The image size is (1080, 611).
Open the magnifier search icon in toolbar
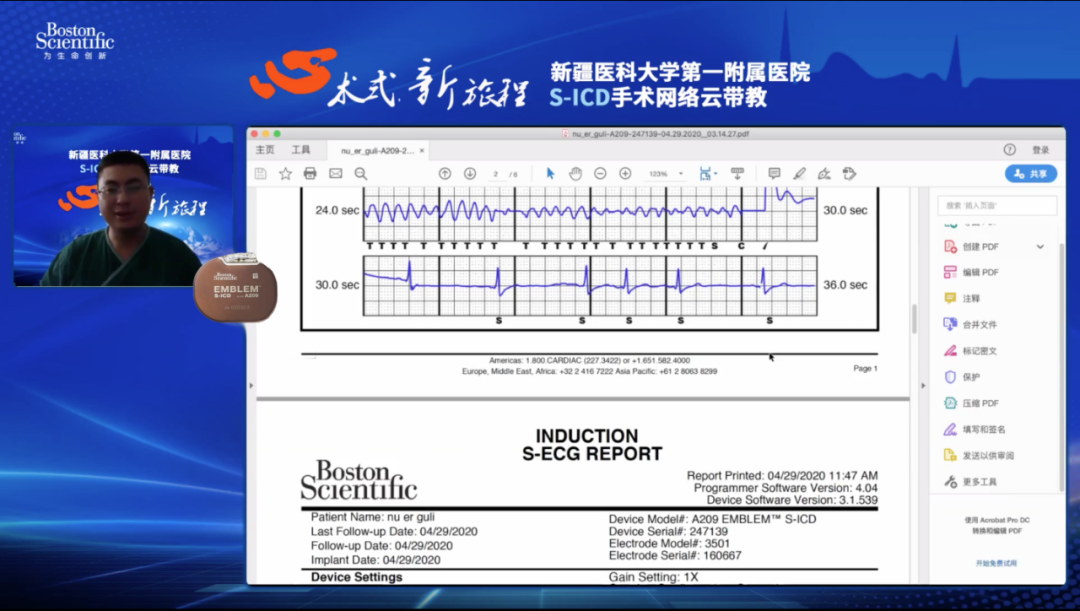(361, 174)
